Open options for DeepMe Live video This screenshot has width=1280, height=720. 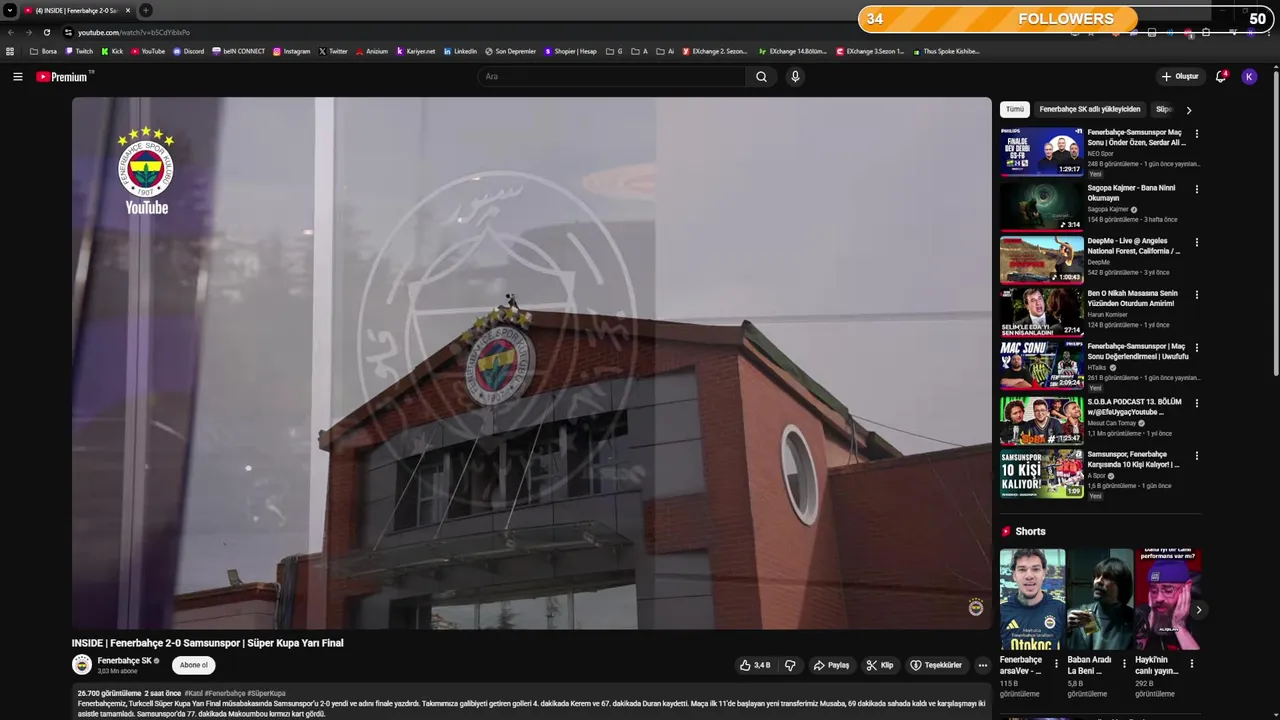point(1196,242)
